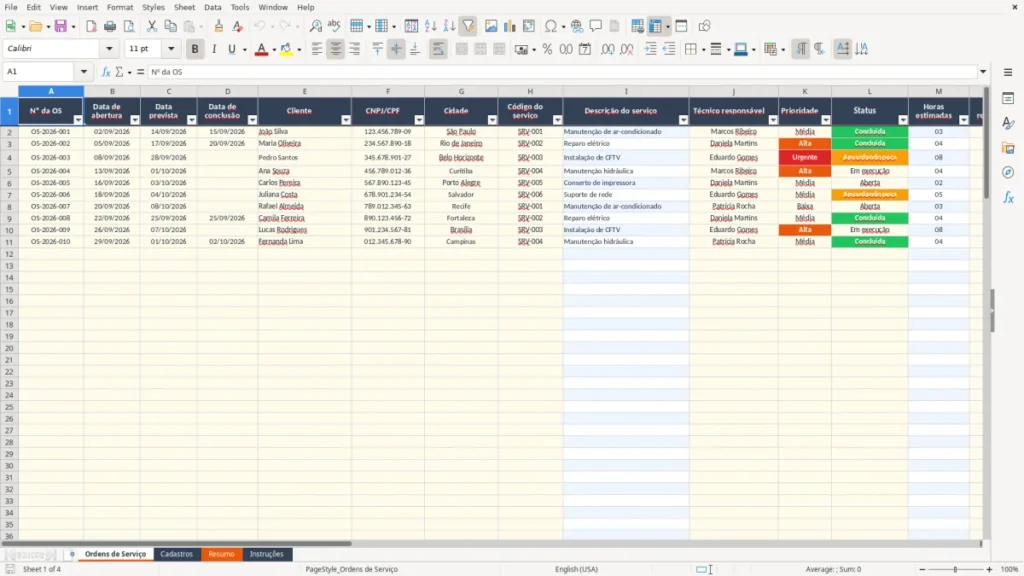
Task: Open the Navigator icon in sidebar
Action: 1008,172
